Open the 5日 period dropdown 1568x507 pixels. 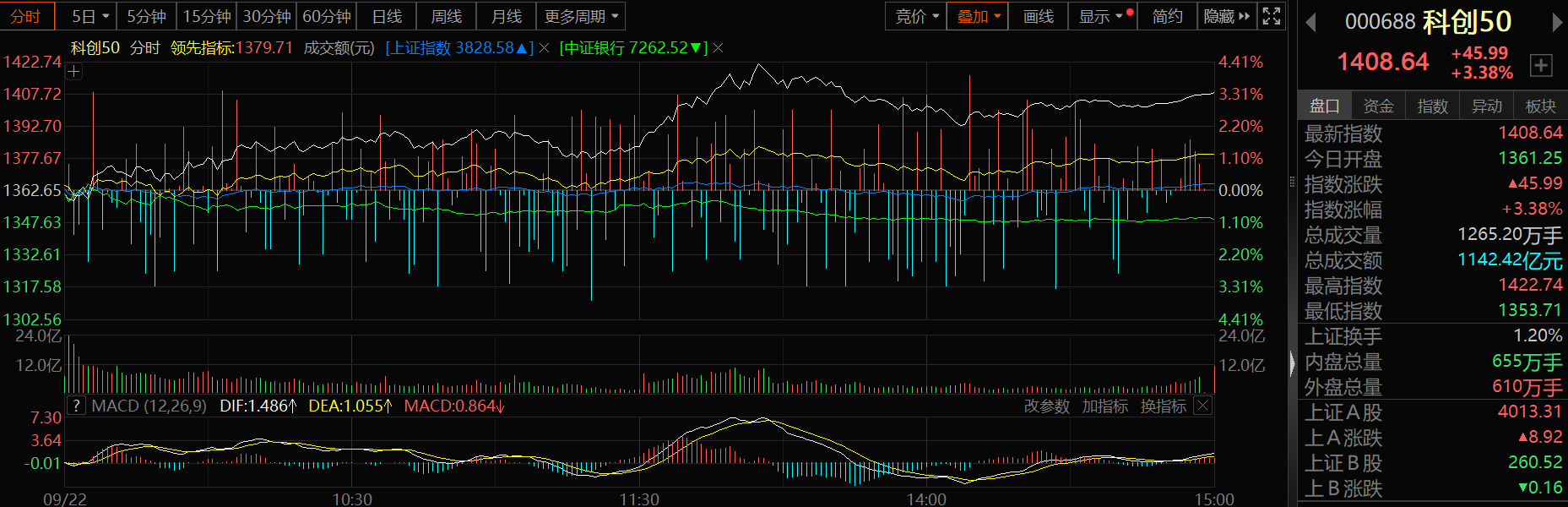point(90,16)
